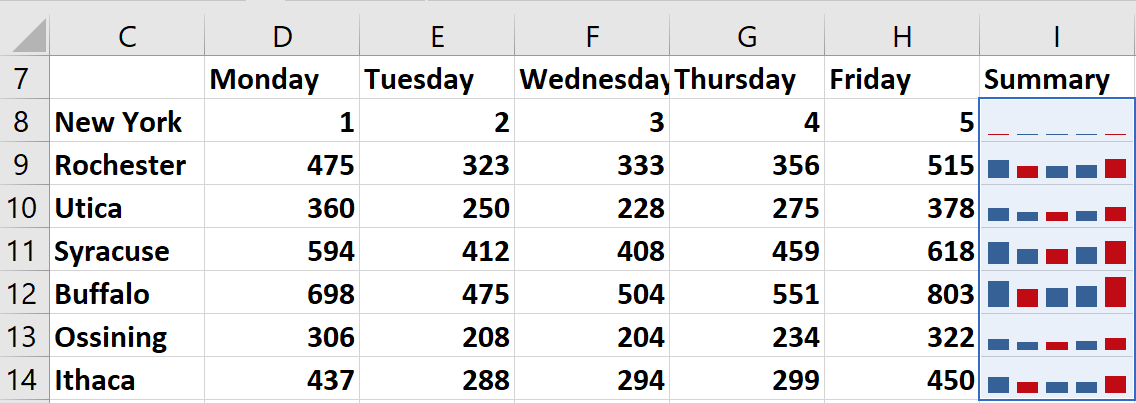Select Syracuse's Thursday value 459
The width and height of the screenshot is (1136, 403).
pos(747,251)
